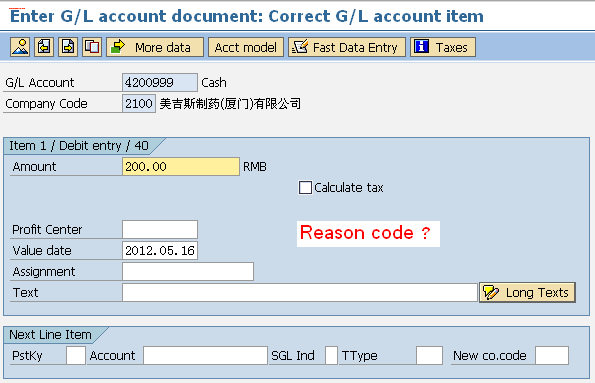The height and width of the screenshot is (383, 595).
Task: Click the Profit Center label
Action: (x=47, y=229)
